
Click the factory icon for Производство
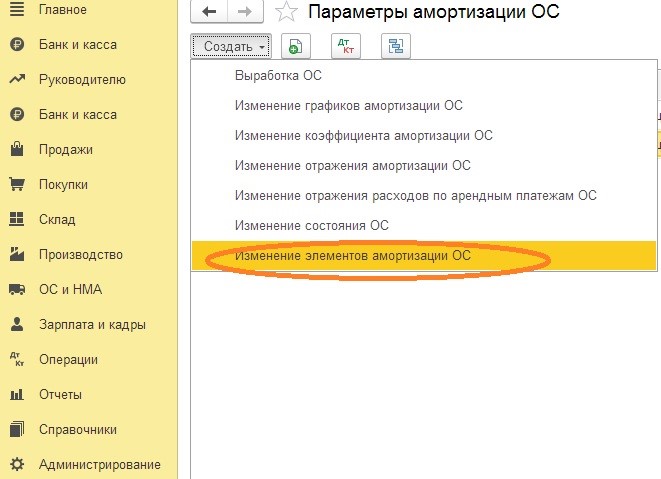click(x=17, y=254)
